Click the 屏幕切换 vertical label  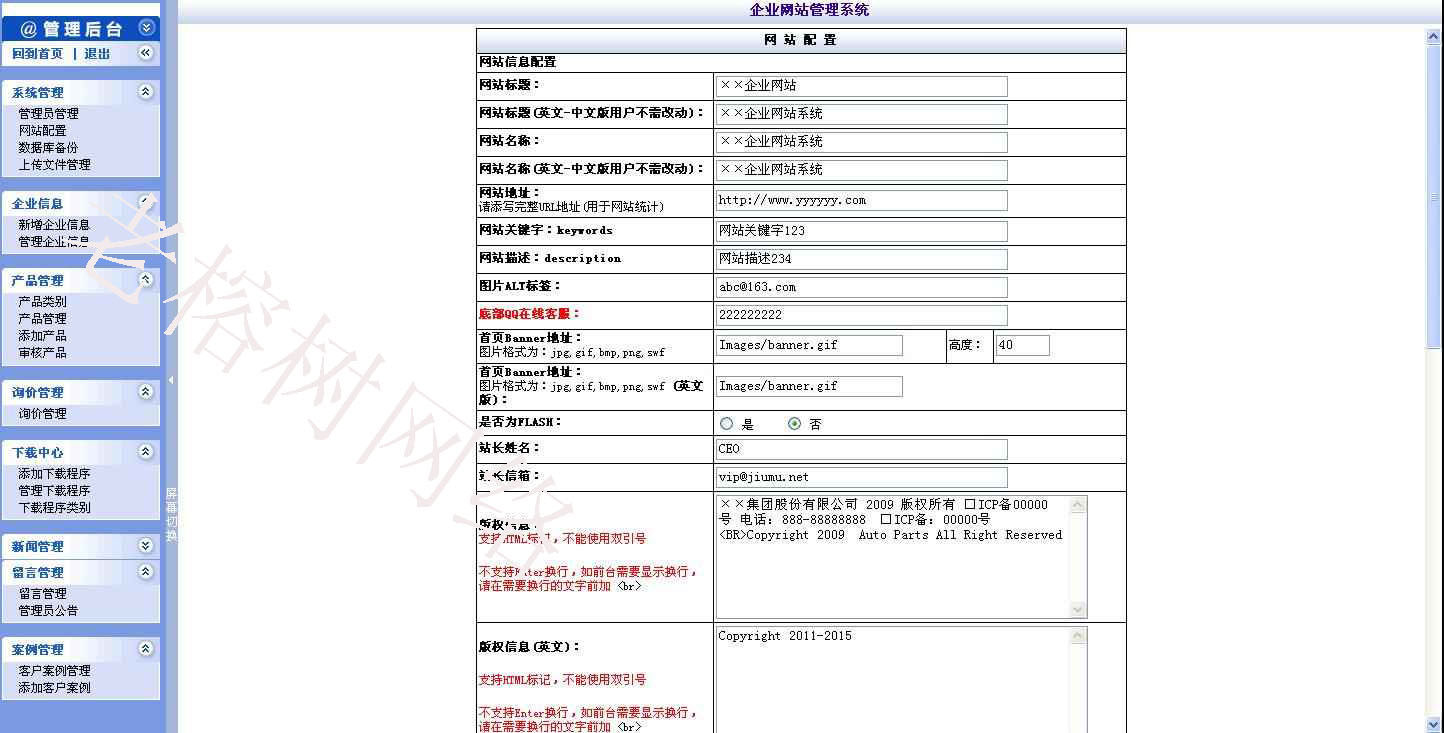point(171,515)
